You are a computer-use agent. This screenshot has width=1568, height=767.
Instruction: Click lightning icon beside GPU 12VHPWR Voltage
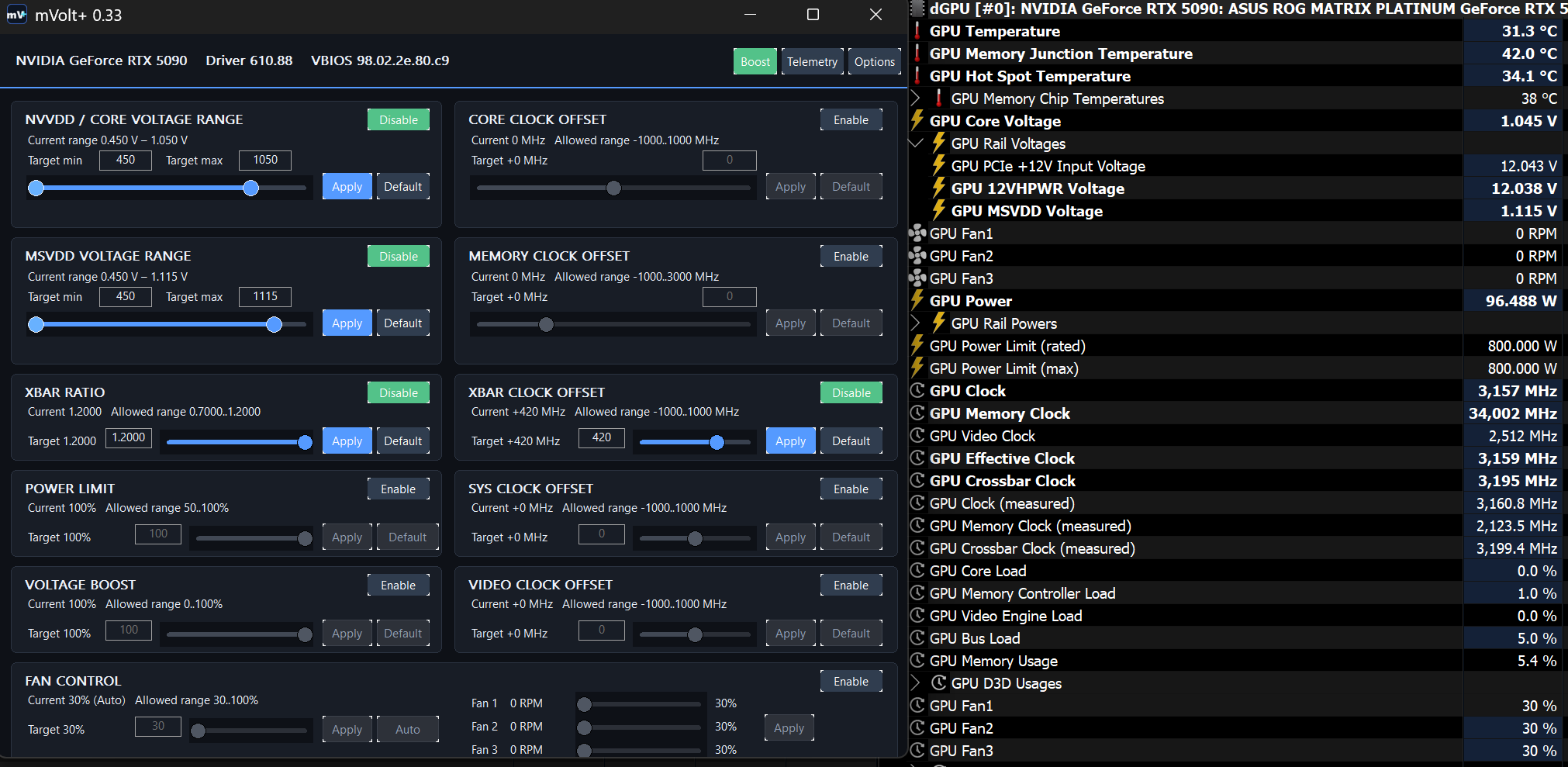939,188
